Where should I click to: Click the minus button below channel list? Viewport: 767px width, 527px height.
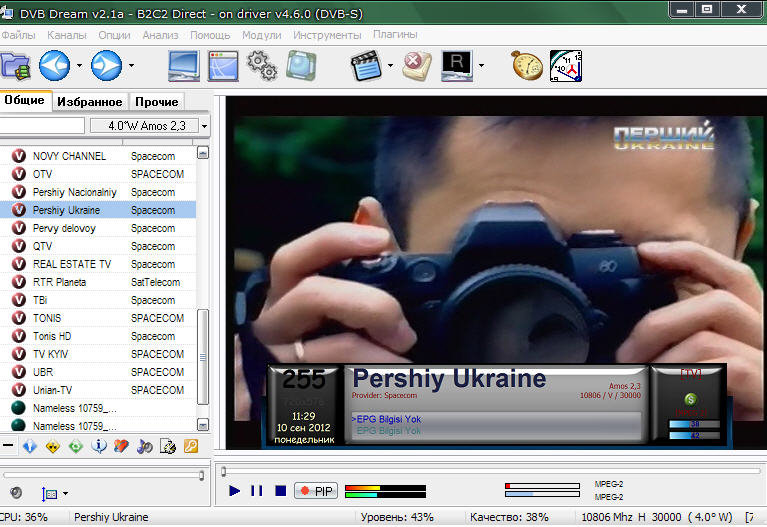pyautogui.click(x=7, y=445)
